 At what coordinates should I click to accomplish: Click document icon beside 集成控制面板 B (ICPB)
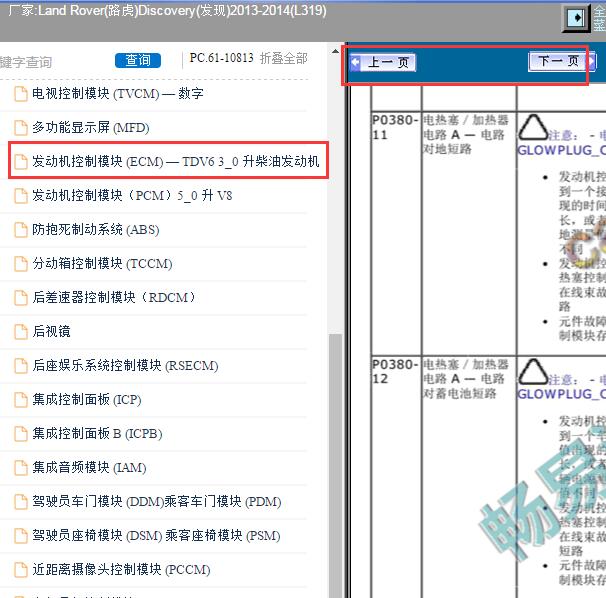point(20,434)
